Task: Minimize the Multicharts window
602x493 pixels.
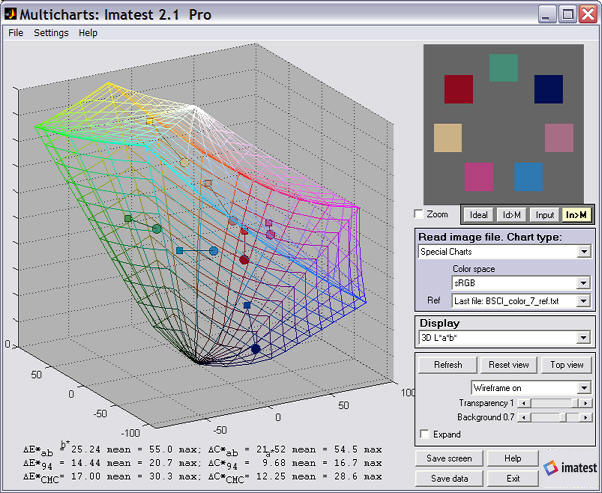Action: (547, 15)
